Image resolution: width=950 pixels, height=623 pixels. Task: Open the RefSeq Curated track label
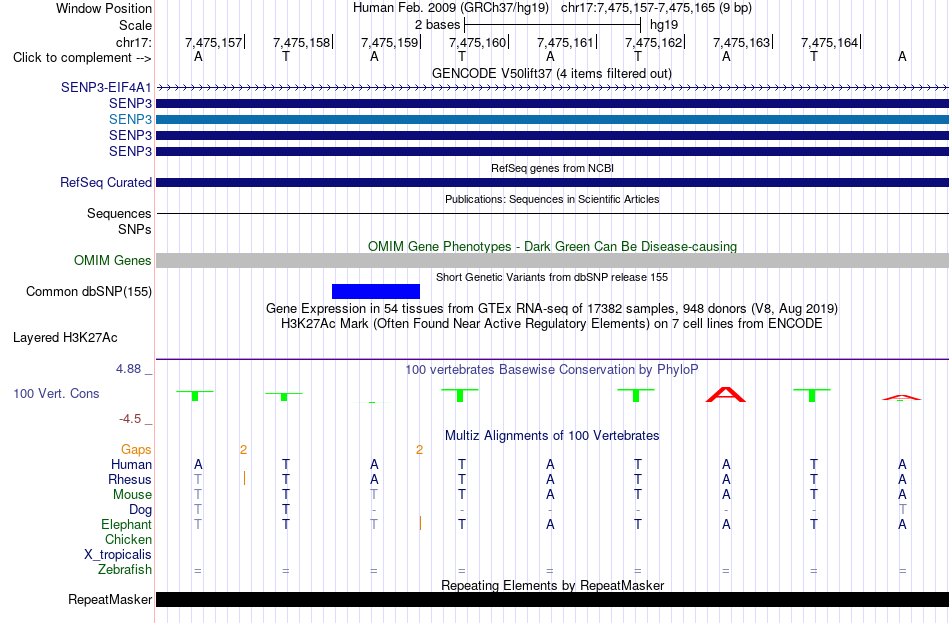coord(106,182)
